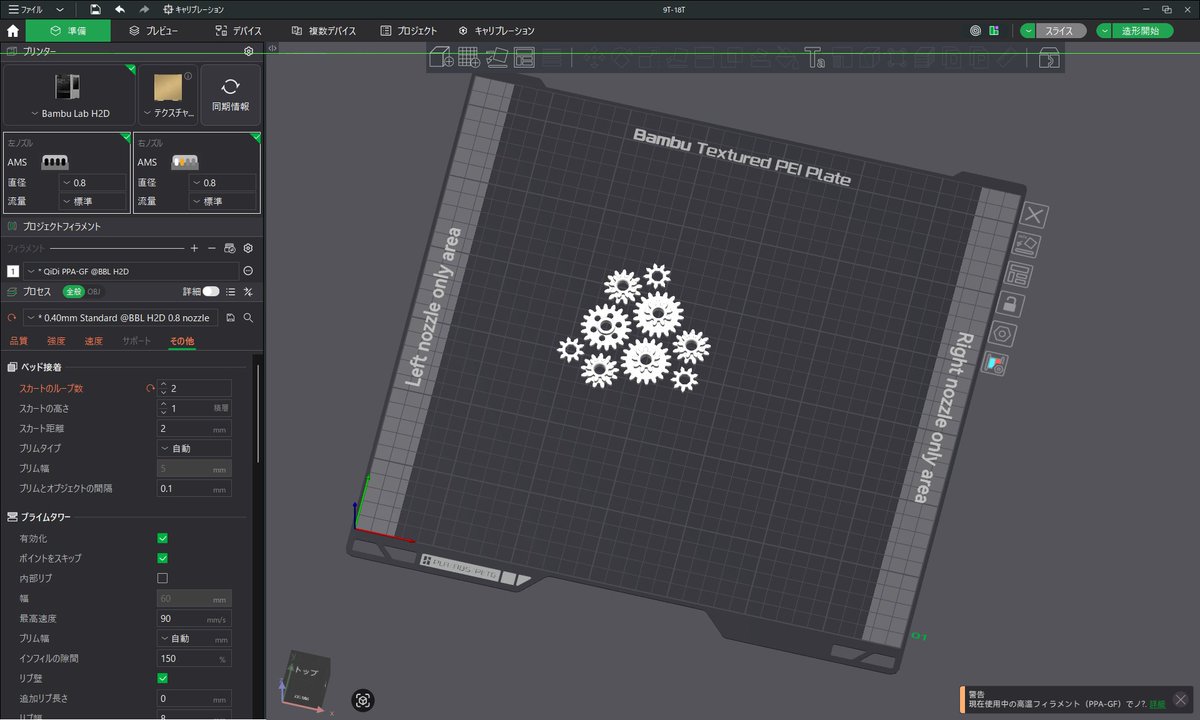
Task: Open the その他 settings tab
Action: coord(182,342)
